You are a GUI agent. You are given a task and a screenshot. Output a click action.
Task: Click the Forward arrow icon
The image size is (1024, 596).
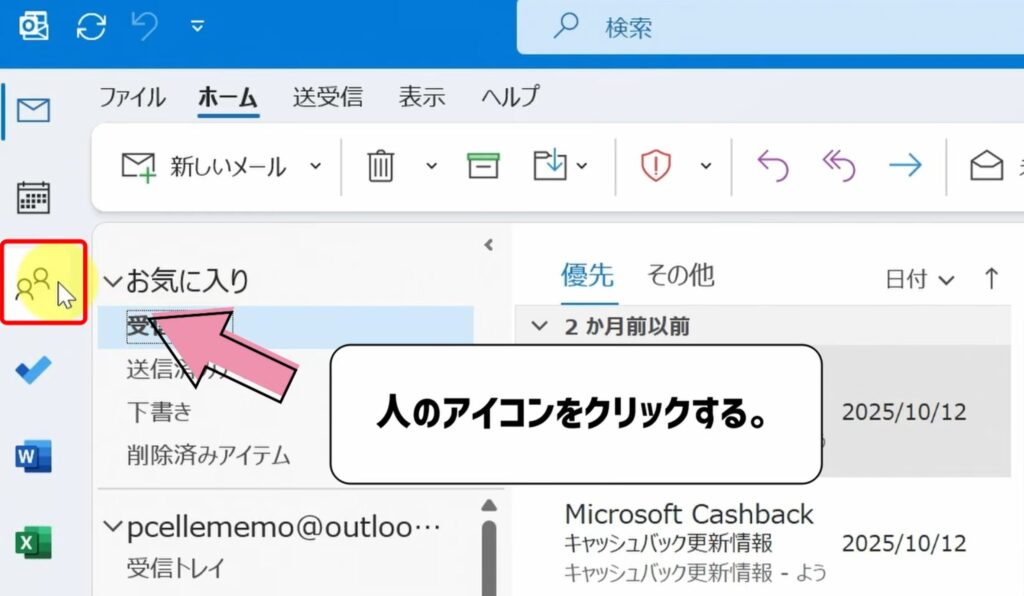click(905, 166)
